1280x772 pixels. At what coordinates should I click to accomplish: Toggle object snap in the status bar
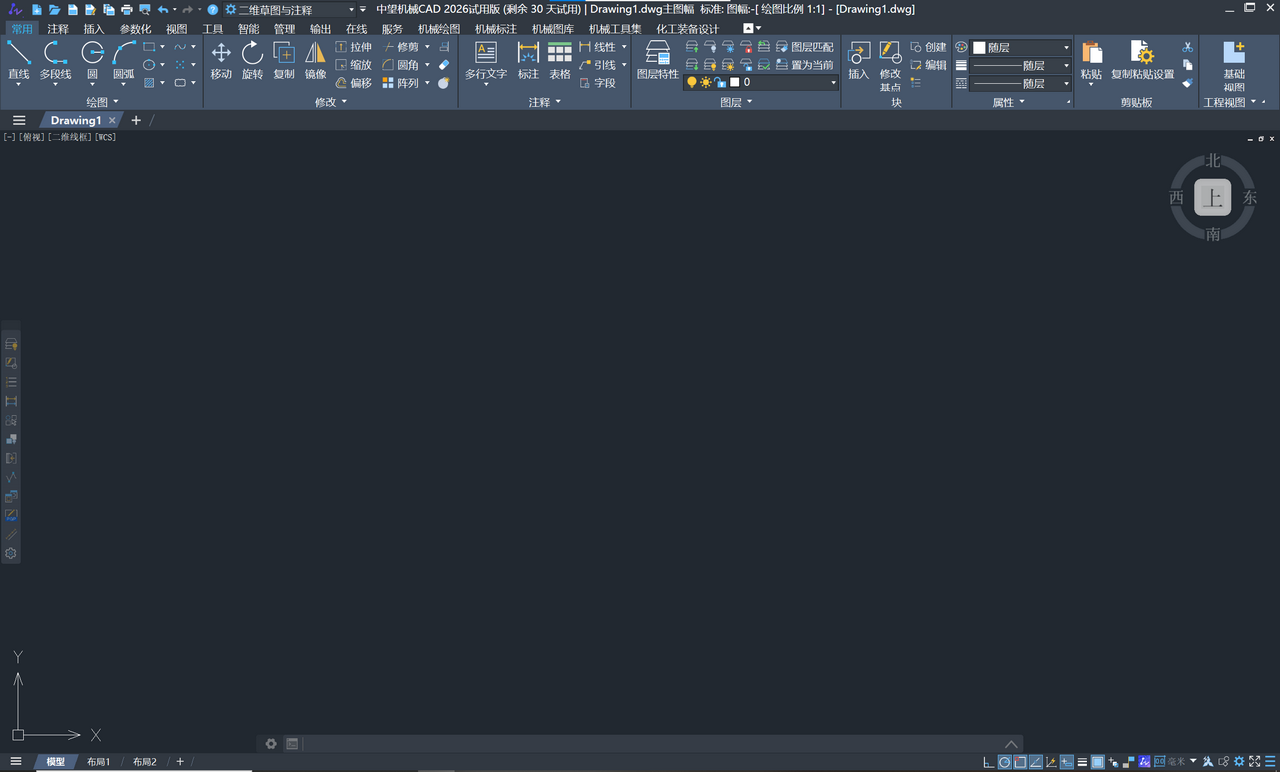pyautogui.click(x=1020, y=762)
